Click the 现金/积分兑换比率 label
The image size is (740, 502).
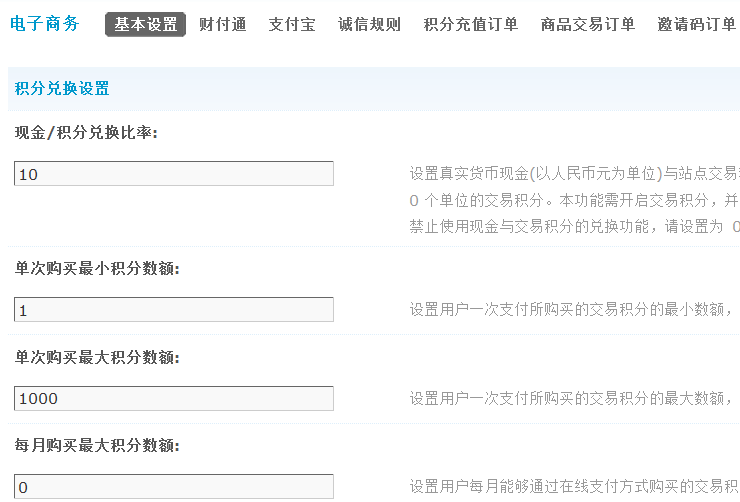[x=86, y=133]
